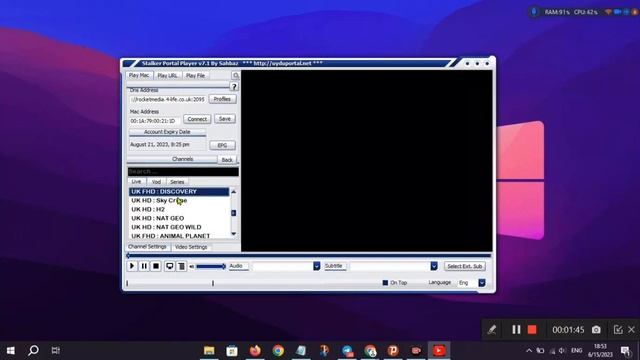Open the Windows Start menu
The image size is (640, 360).
[11, 351]
